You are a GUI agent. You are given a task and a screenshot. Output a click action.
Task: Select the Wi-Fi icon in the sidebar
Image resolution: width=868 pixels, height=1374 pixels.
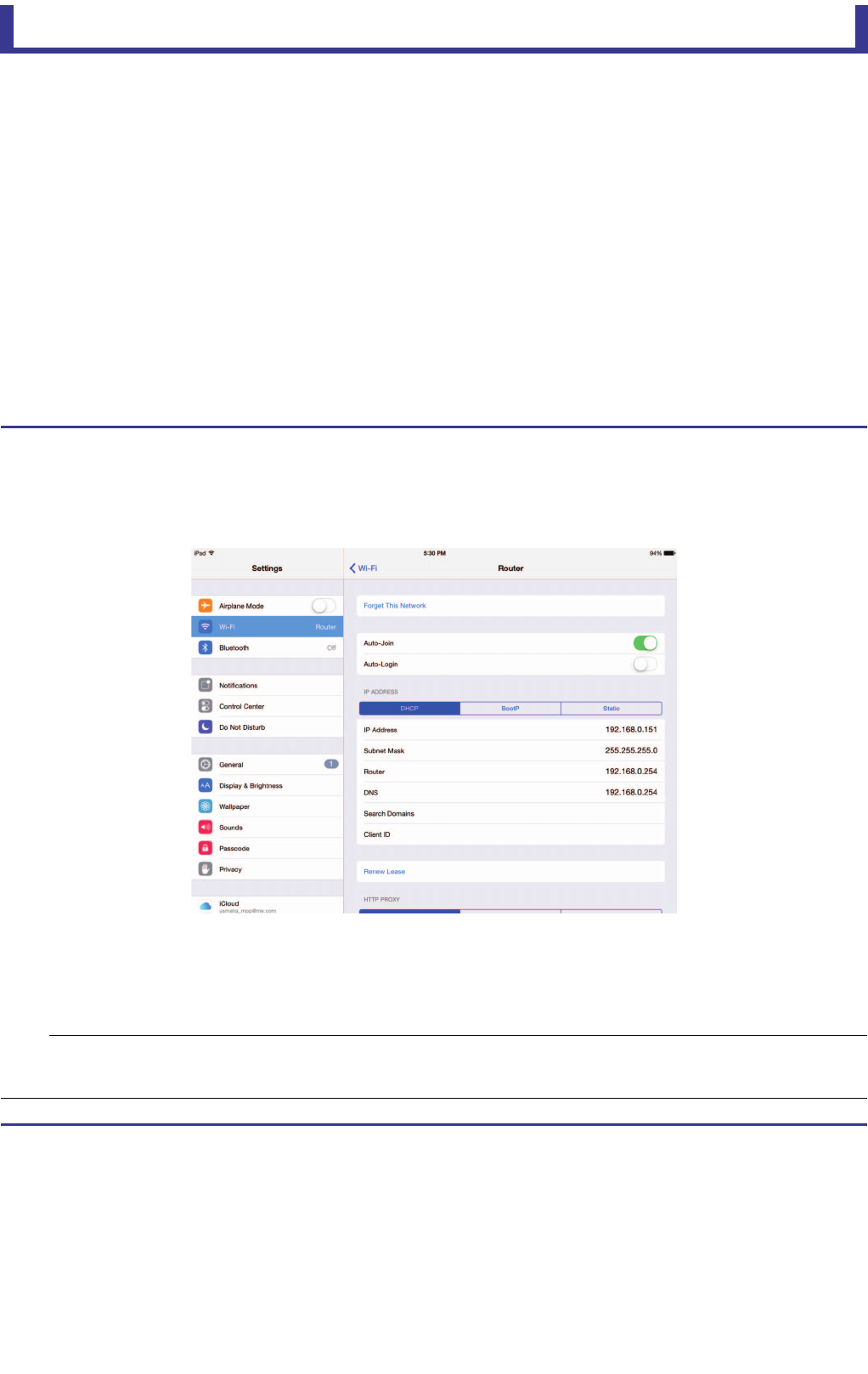pyautogui.click(x=206, y=627)
